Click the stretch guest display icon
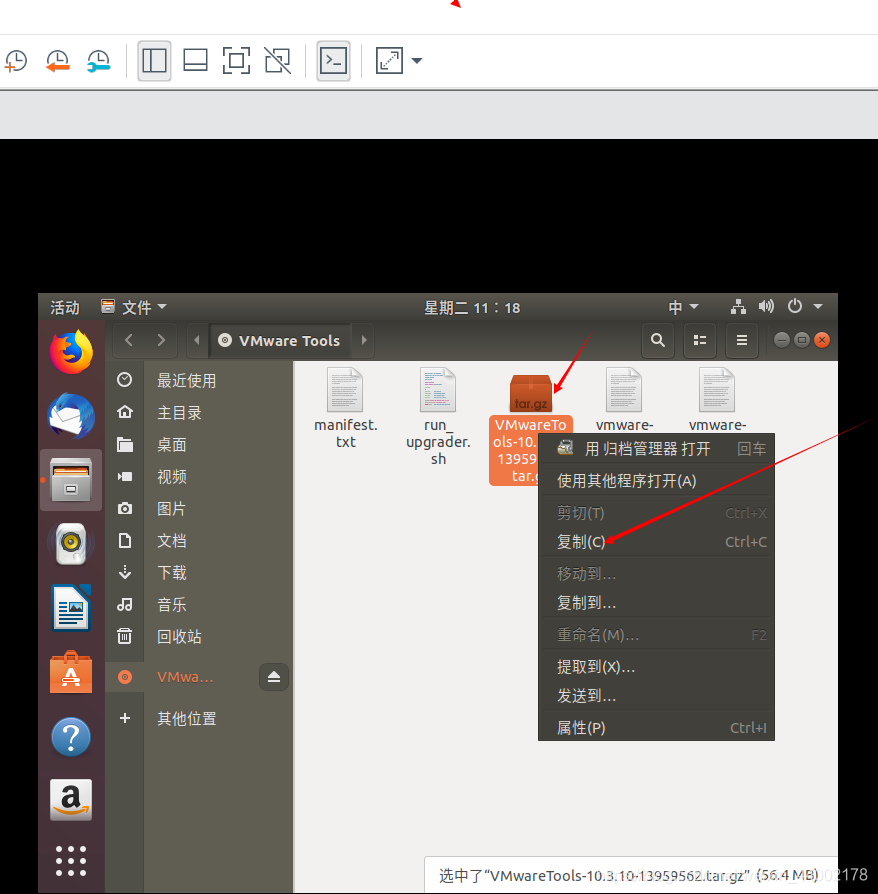 (x=389, y=61)
